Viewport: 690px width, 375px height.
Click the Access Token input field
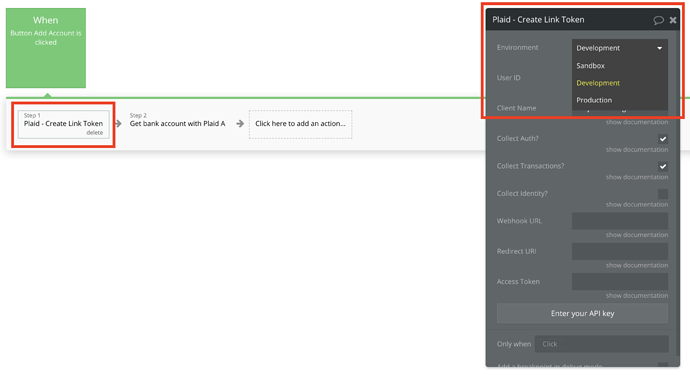(620, 282)
